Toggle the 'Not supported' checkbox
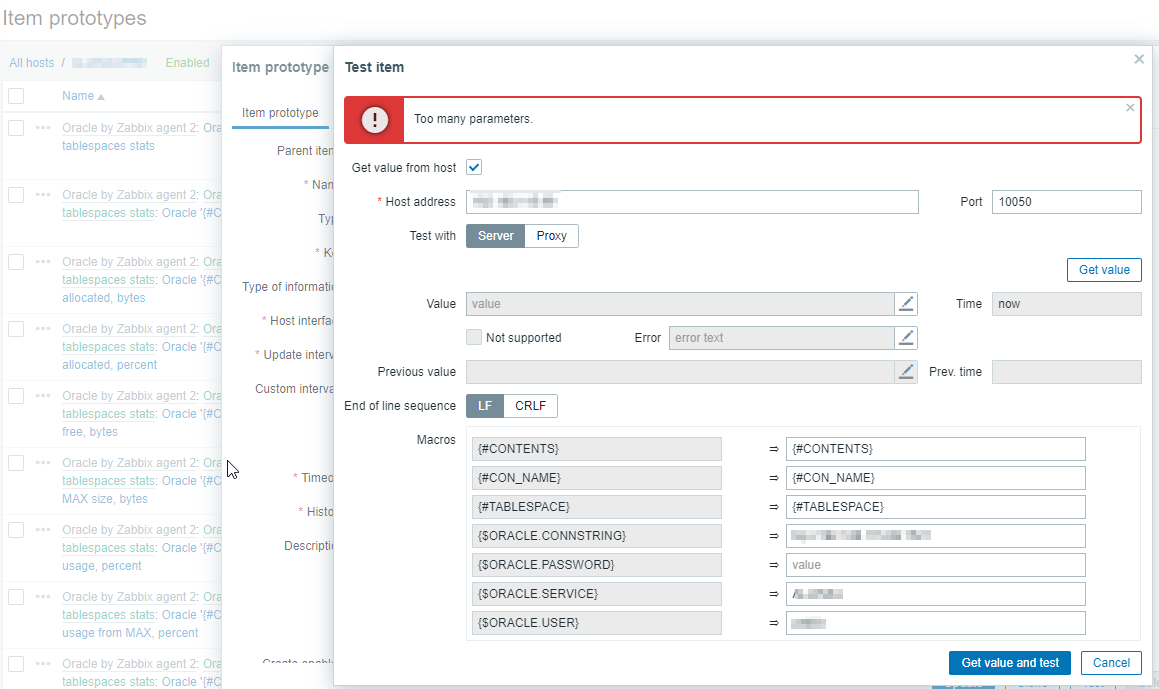 [x=474, y=338]
